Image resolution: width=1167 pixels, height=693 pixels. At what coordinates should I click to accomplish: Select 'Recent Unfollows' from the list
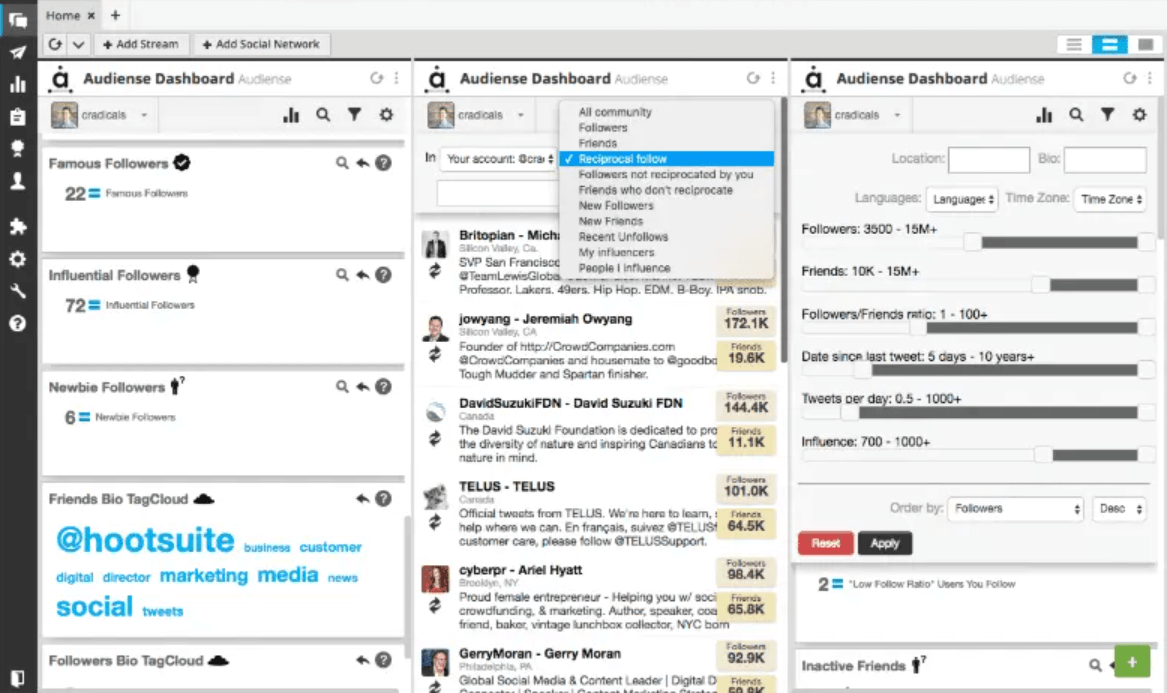623,237
